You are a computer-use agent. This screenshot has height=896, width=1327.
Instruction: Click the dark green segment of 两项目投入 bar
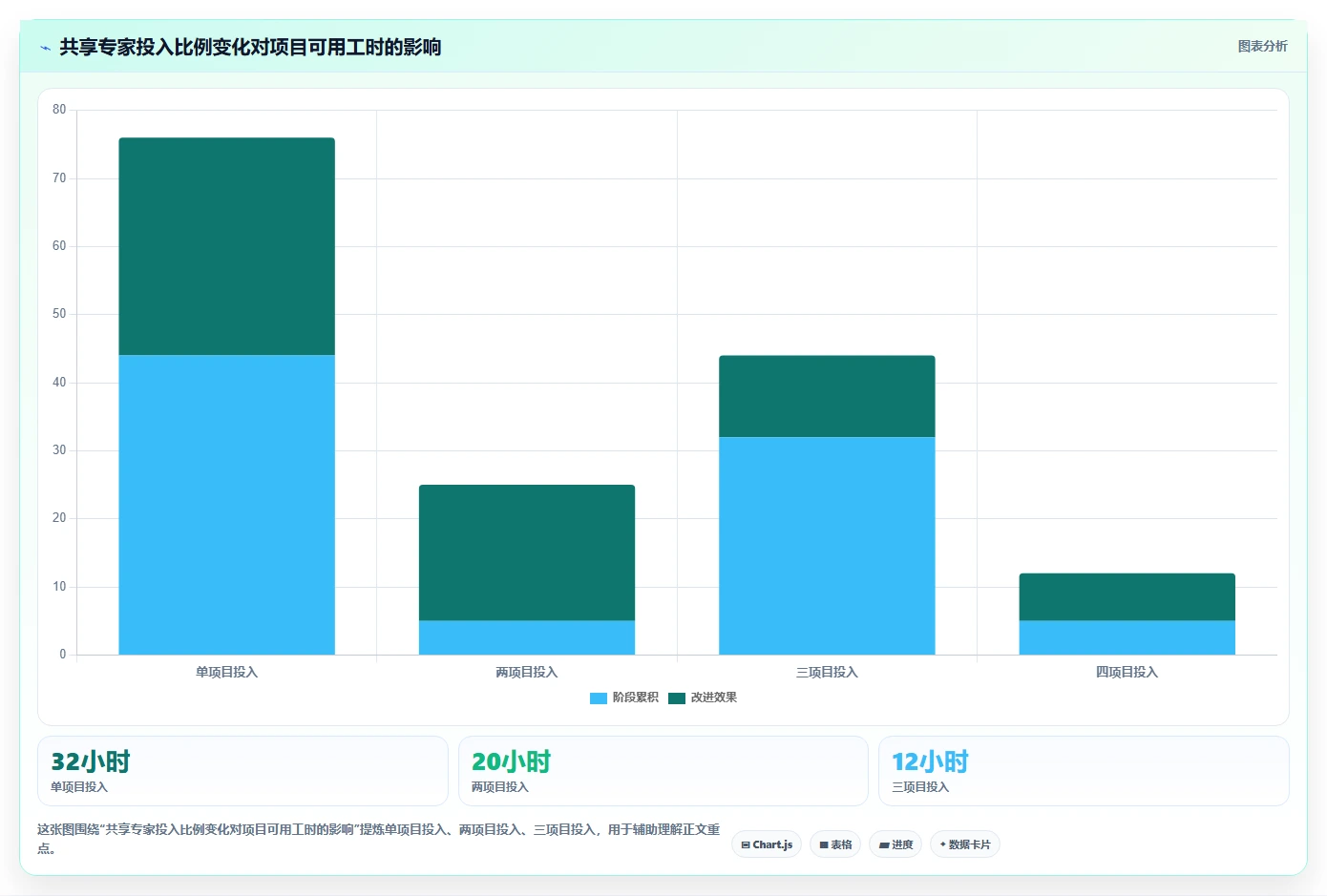coord(527,552)
